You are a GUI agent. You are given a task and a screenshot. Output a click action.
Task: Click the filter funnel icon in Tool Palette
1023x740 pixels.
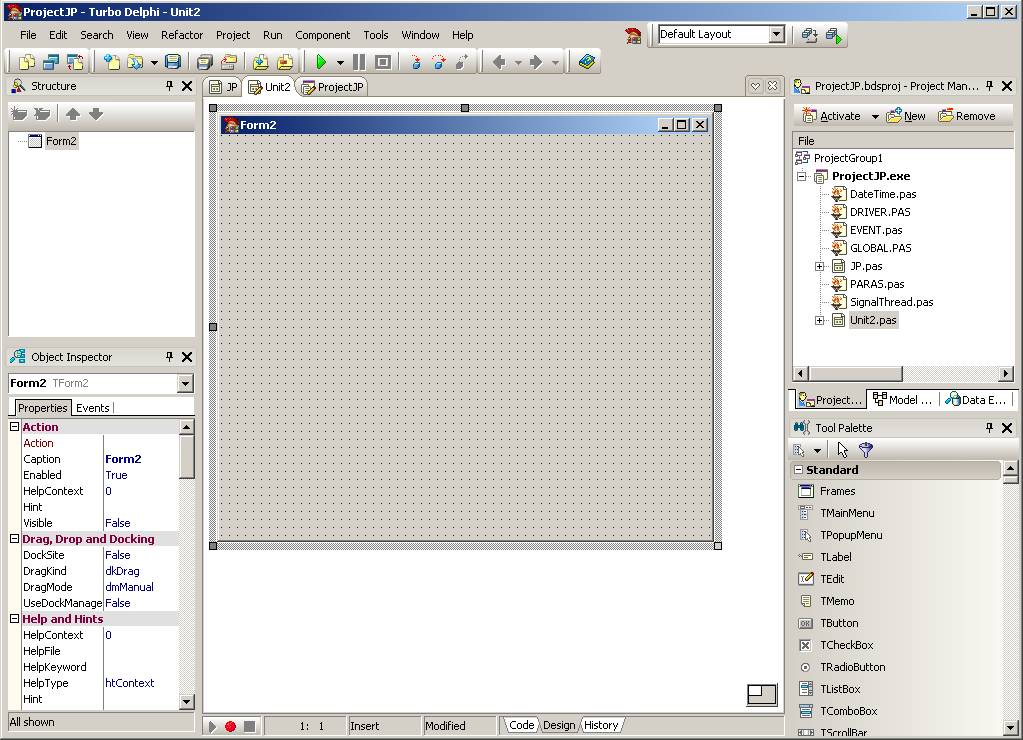tap(866, 450)
